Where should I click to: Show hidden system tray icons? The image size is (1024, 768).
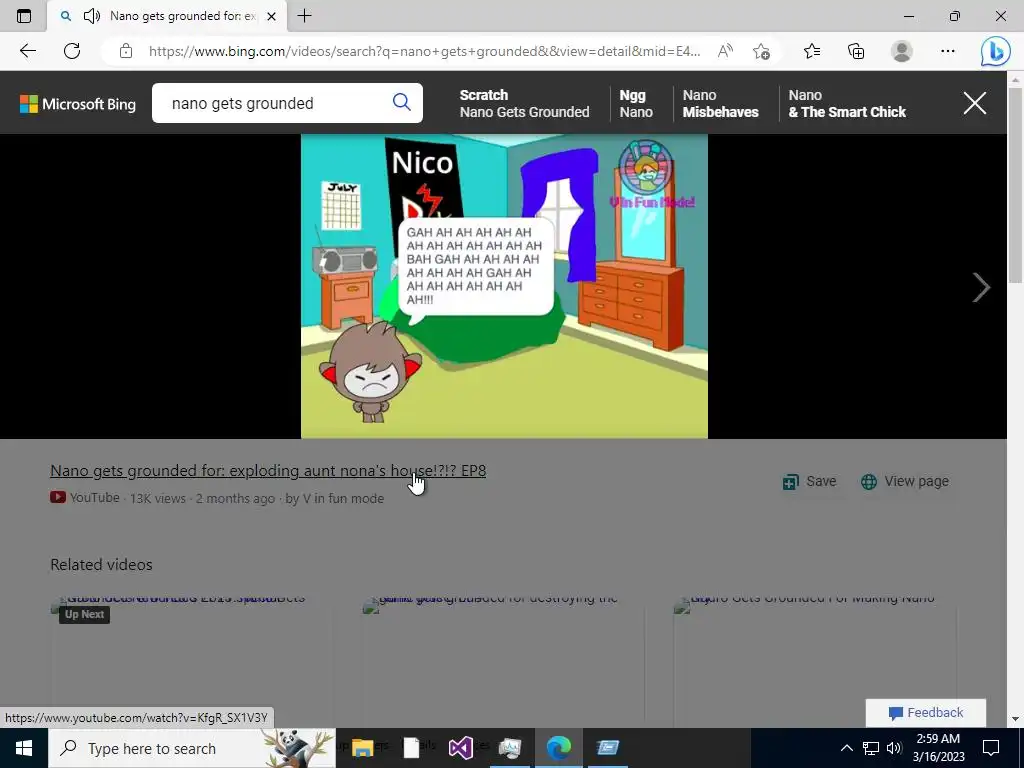846,748
